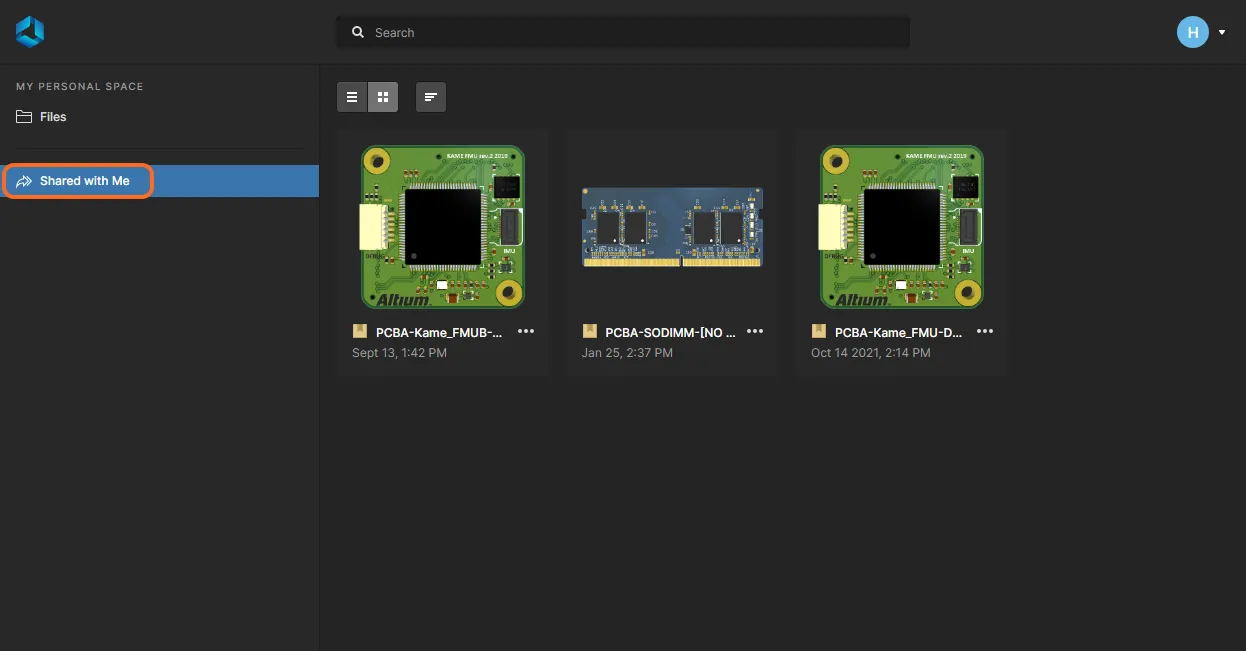Select Shared with Me in sidebar
The image size is (1246, 651).
pyautogui.click(x=85, y=181)
